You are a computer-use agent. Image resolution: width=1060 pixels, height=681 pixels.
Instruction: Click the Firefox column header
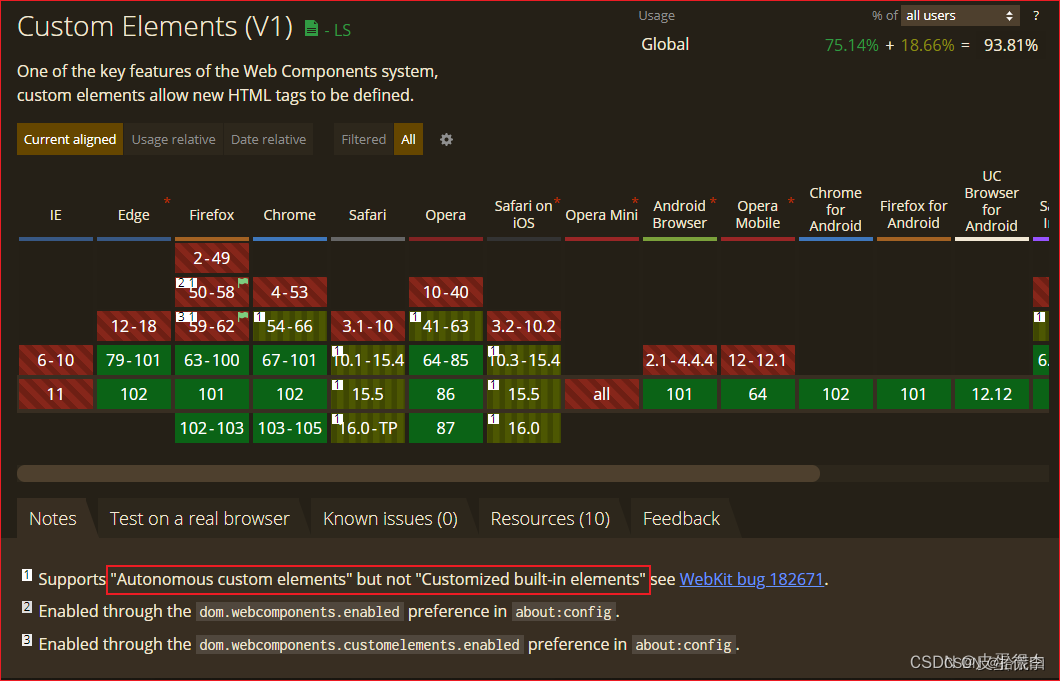click(x=212, y=215)
